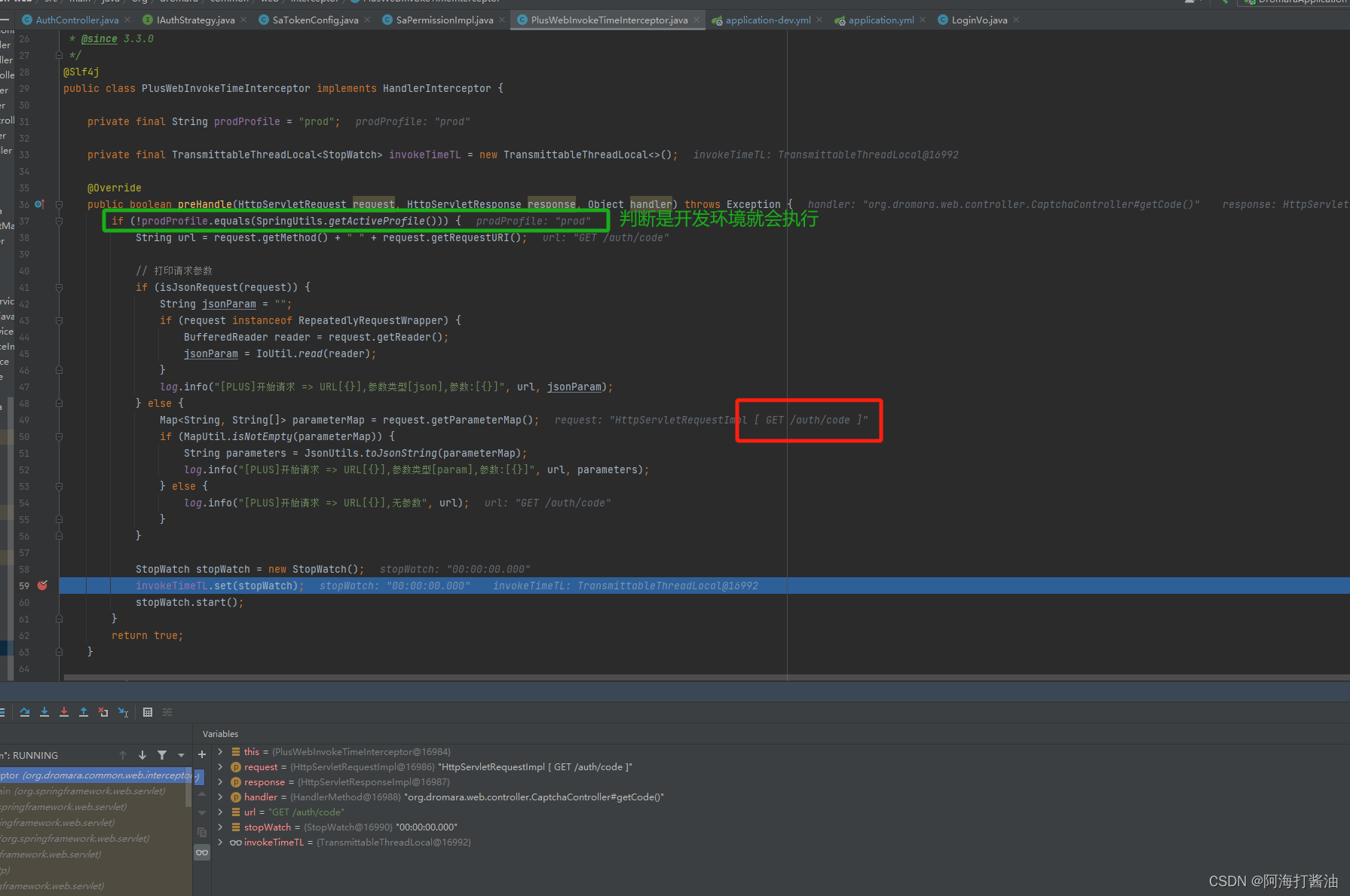
Task: Expand the 'response' variable node
Action: [x=220, y=782]
